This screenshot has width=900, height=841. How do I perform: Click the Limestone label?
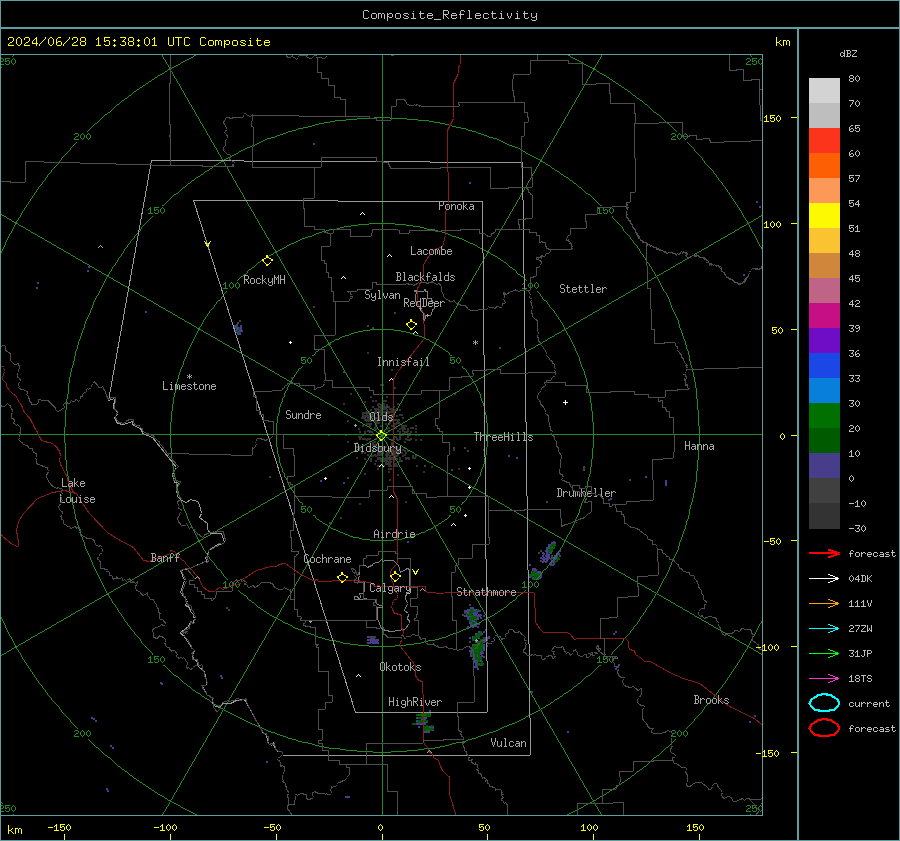click(x=189, y=386)
